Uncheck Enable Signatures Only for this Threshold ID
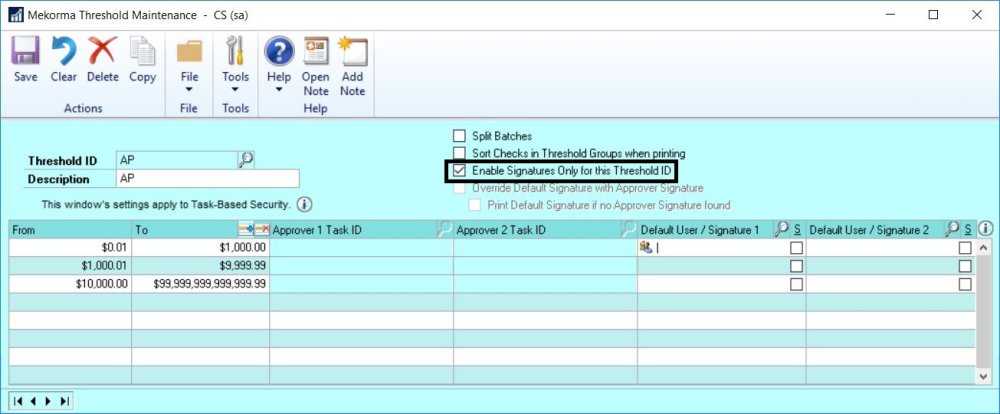 point(459,171)
